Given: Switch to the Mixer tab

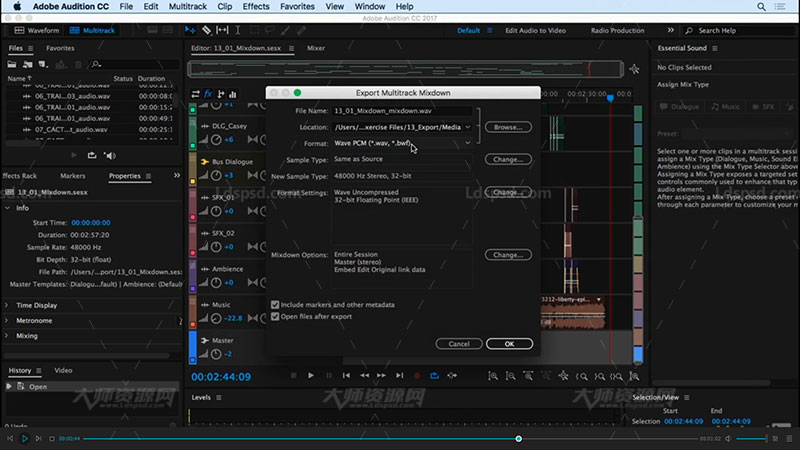Looking at the screenshot, I should click(x=316, y=48).
